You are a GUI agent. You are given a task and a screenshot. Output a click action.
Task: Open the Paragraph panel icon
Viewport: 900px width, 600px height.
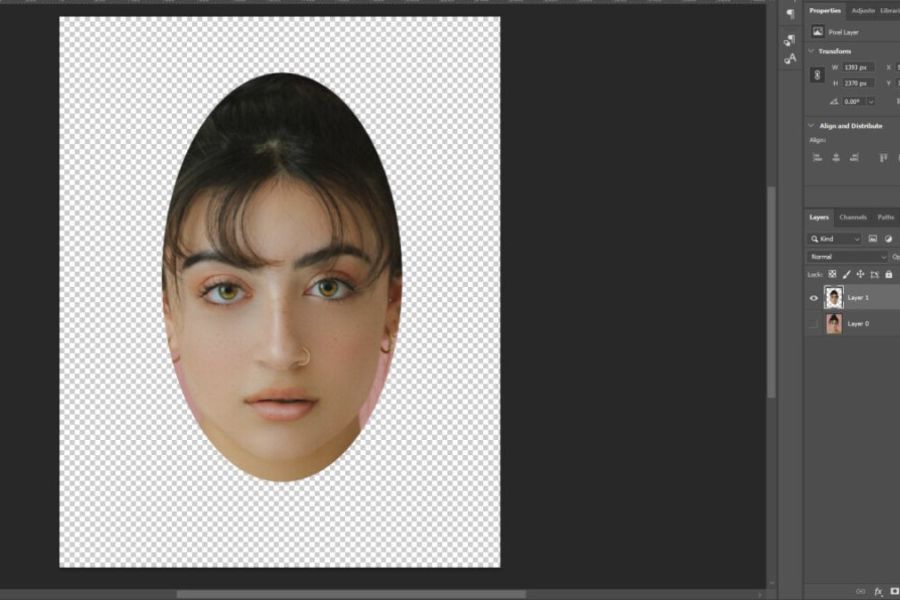tap(790, 13)
